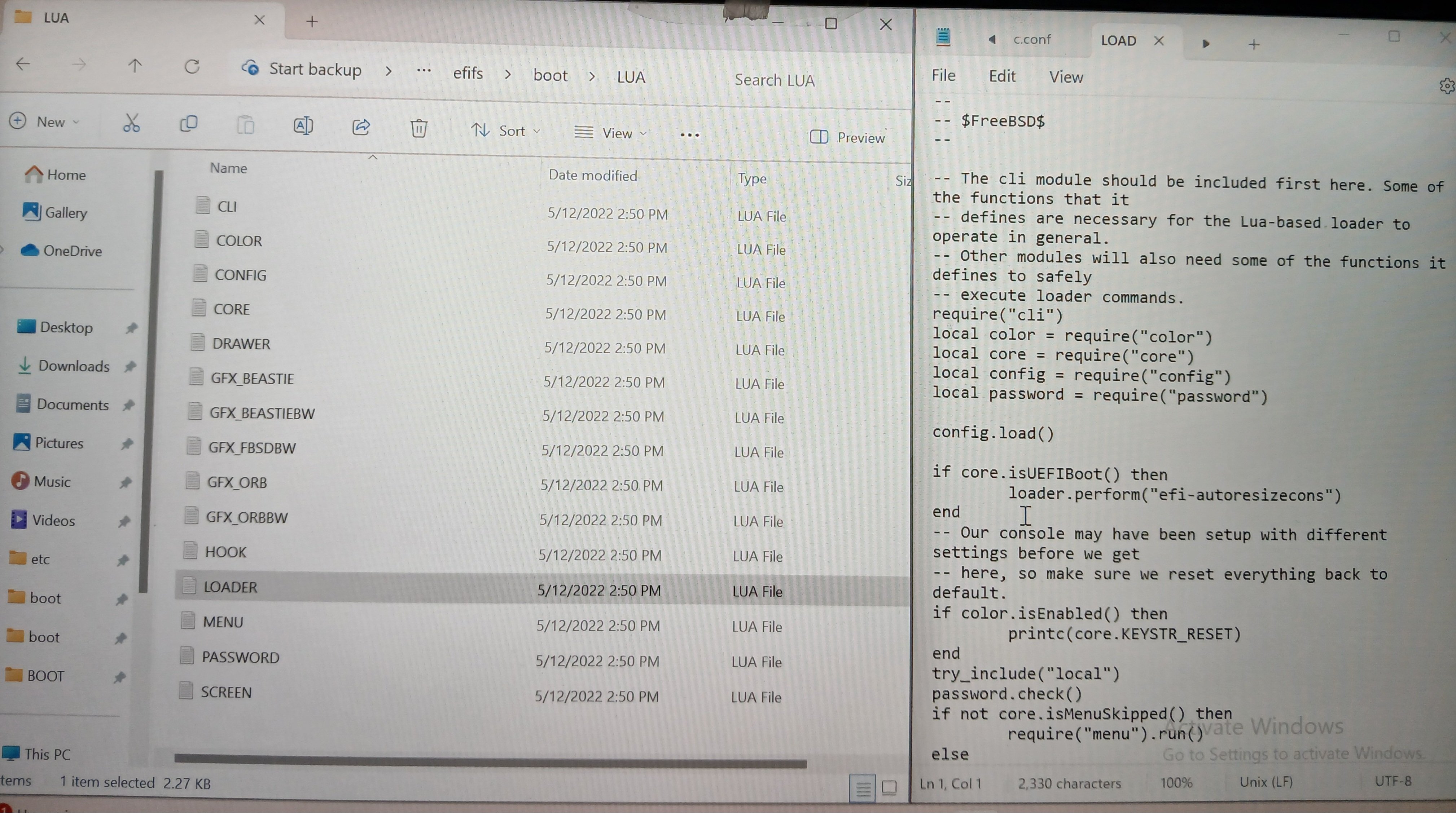Screen dimensions: 1456x813
Task: Click the boot breadcrumb in address bar
Action: (x=550, y=75)
